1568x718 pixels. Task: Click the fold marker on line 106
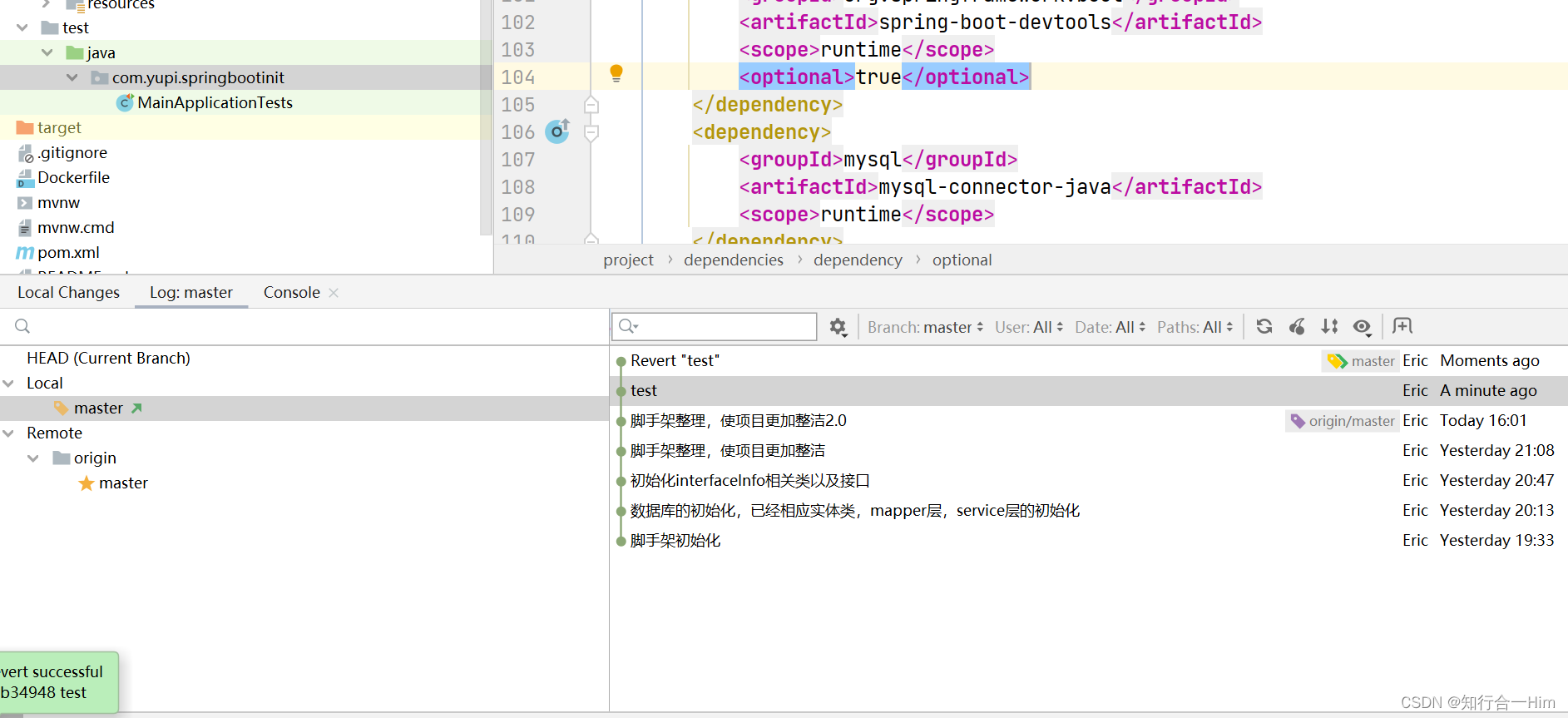click(x=591, y=132)
